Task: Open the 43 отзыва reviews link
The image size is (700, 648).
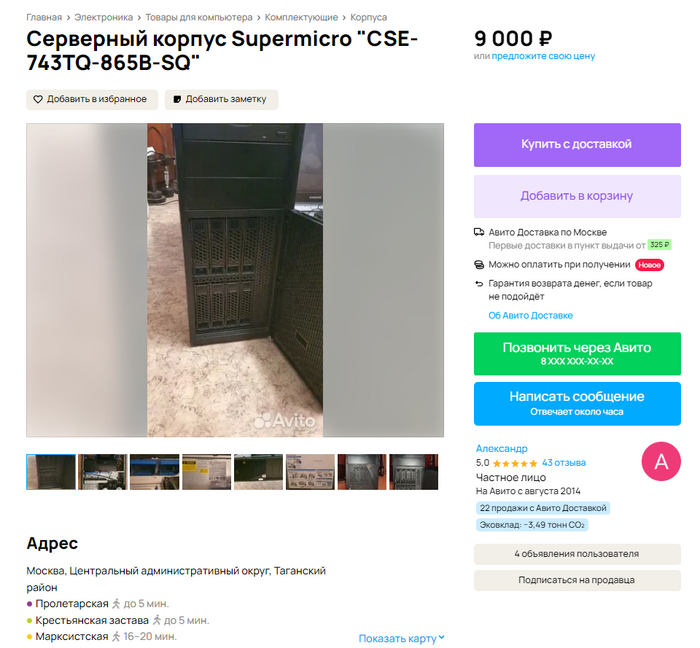Action: point(564,463)
